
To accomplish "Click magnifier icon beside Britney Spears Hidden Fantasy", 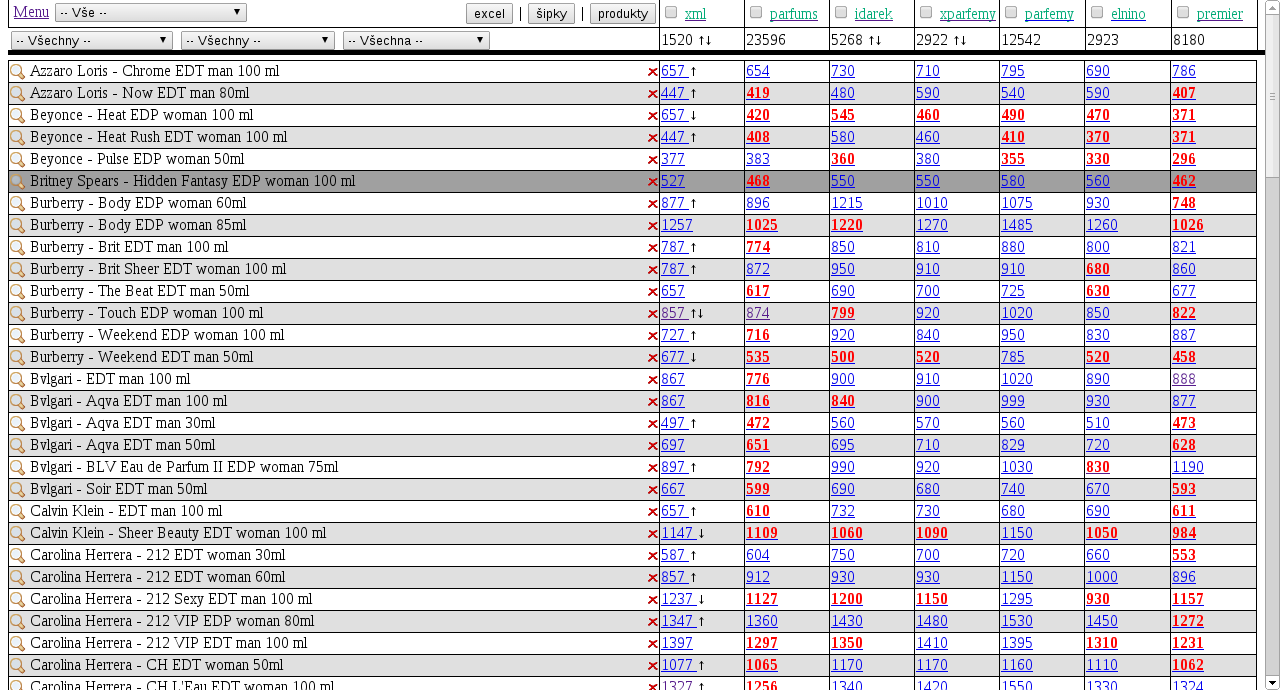I will point(17,182).
